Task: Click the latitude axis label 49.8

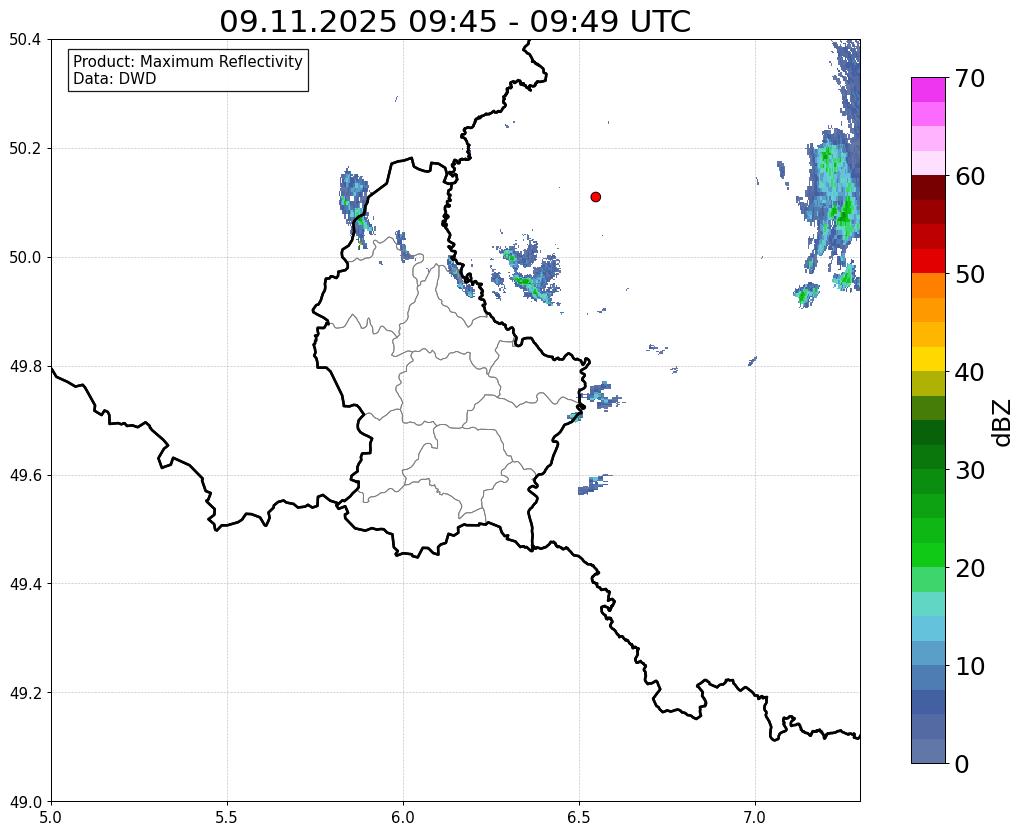Action: pyautogui.click(x=25, y=366)
